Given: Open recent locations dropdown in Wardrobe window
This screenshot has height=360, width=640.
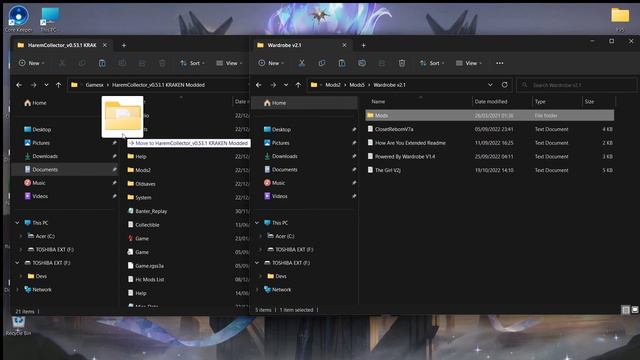Looking at the screenshot, I should [x=286, y=85].
